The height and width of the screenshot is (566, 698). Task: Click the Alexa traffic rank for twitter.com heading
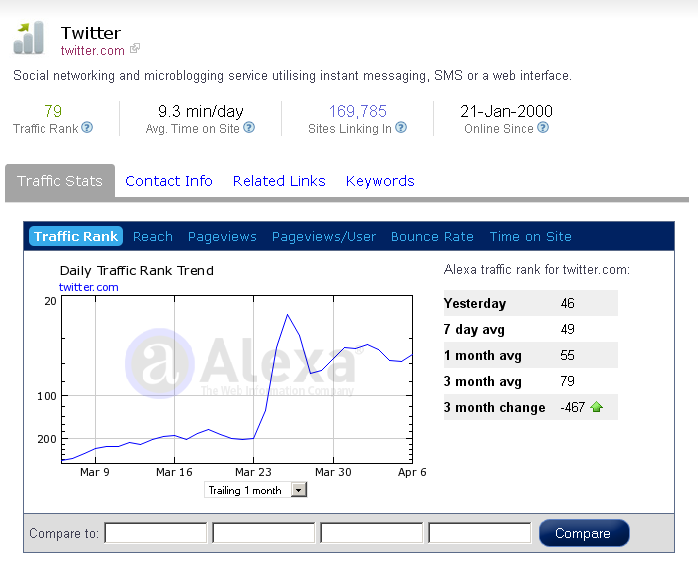pos(537,269)
